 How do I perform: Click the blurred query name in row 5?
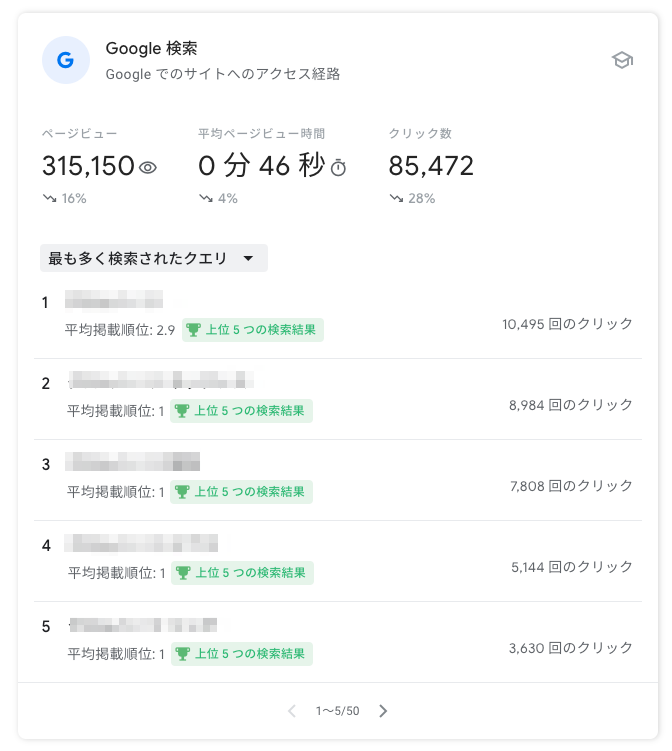pos(143,625)
